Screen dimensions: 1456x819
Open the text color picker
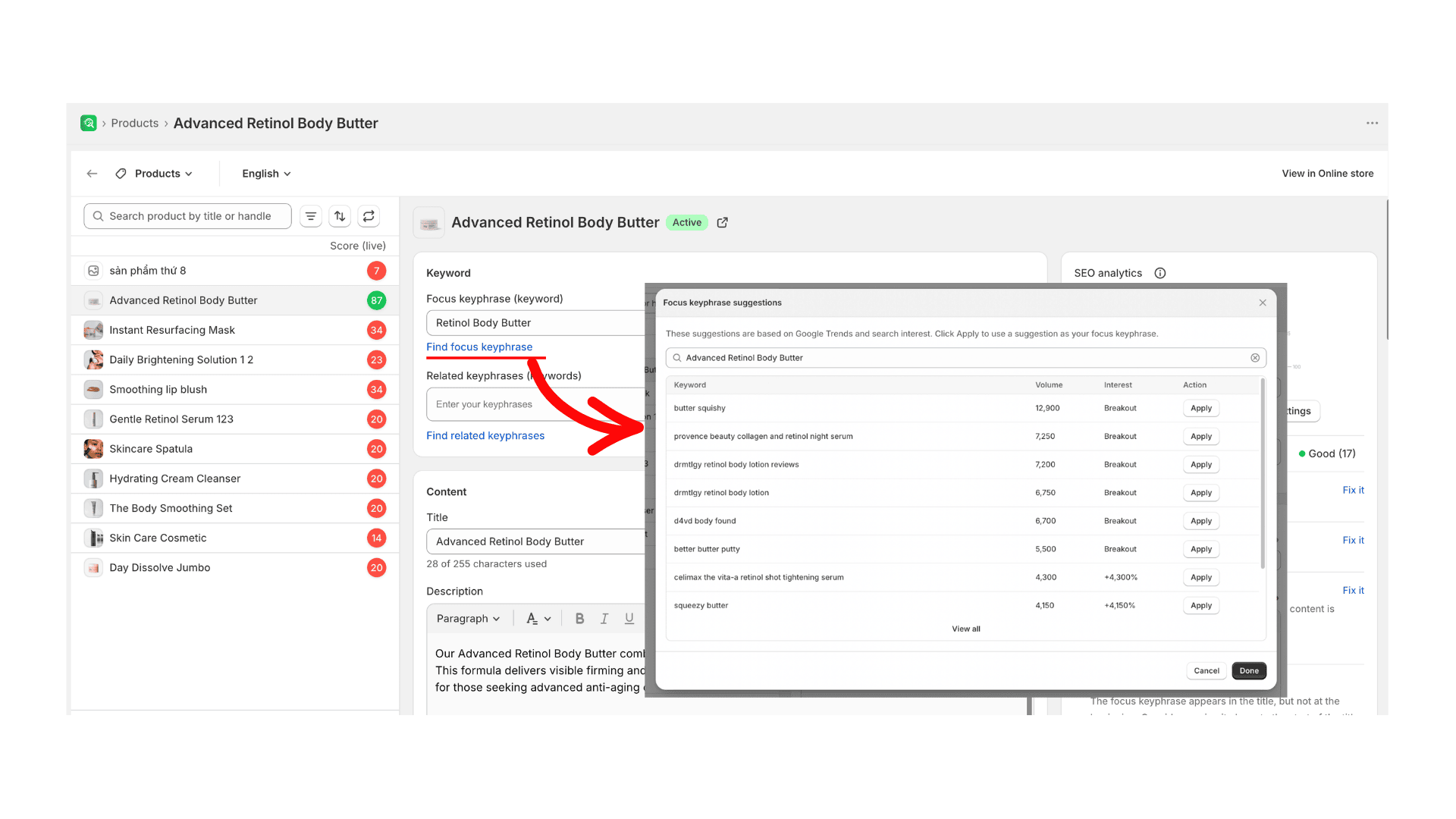pos(538,619)
